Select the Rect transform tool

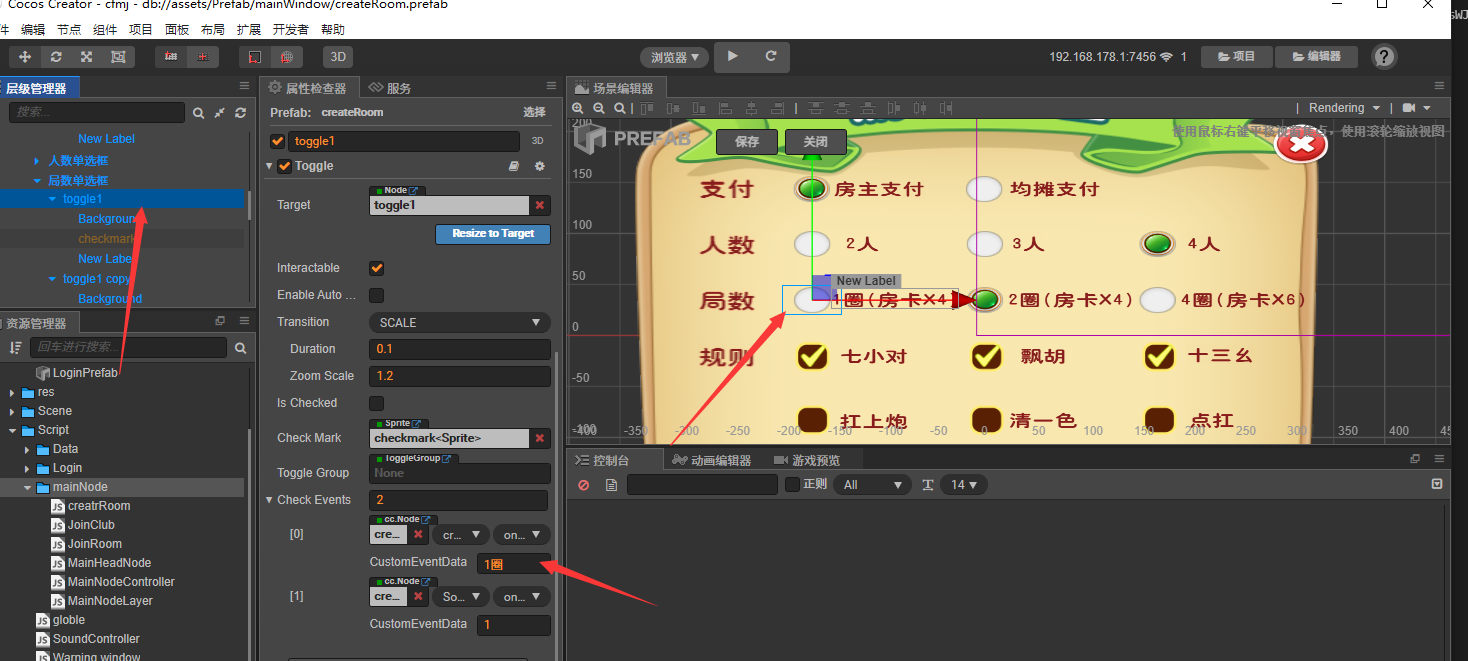[x=118, y=57]
